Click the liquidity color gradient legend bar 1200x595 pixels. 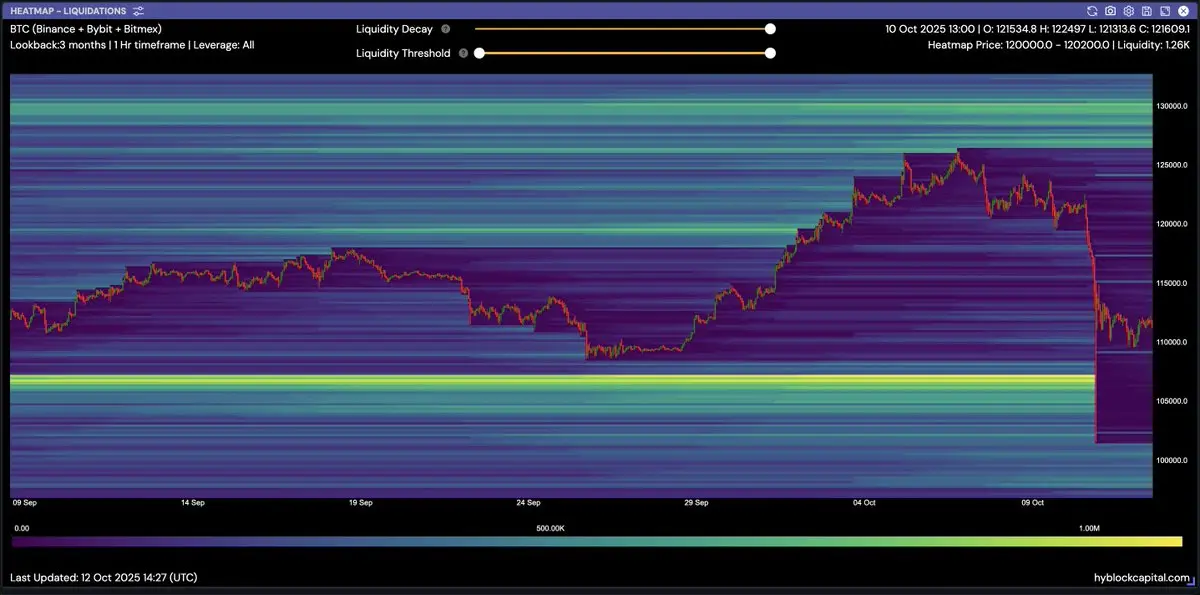click(x=597, y=541)
